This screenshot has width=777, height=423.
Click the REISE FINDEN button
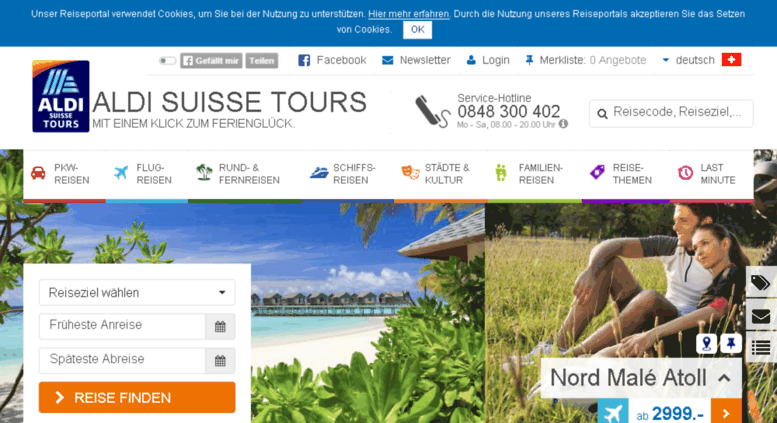pos(137,397)
